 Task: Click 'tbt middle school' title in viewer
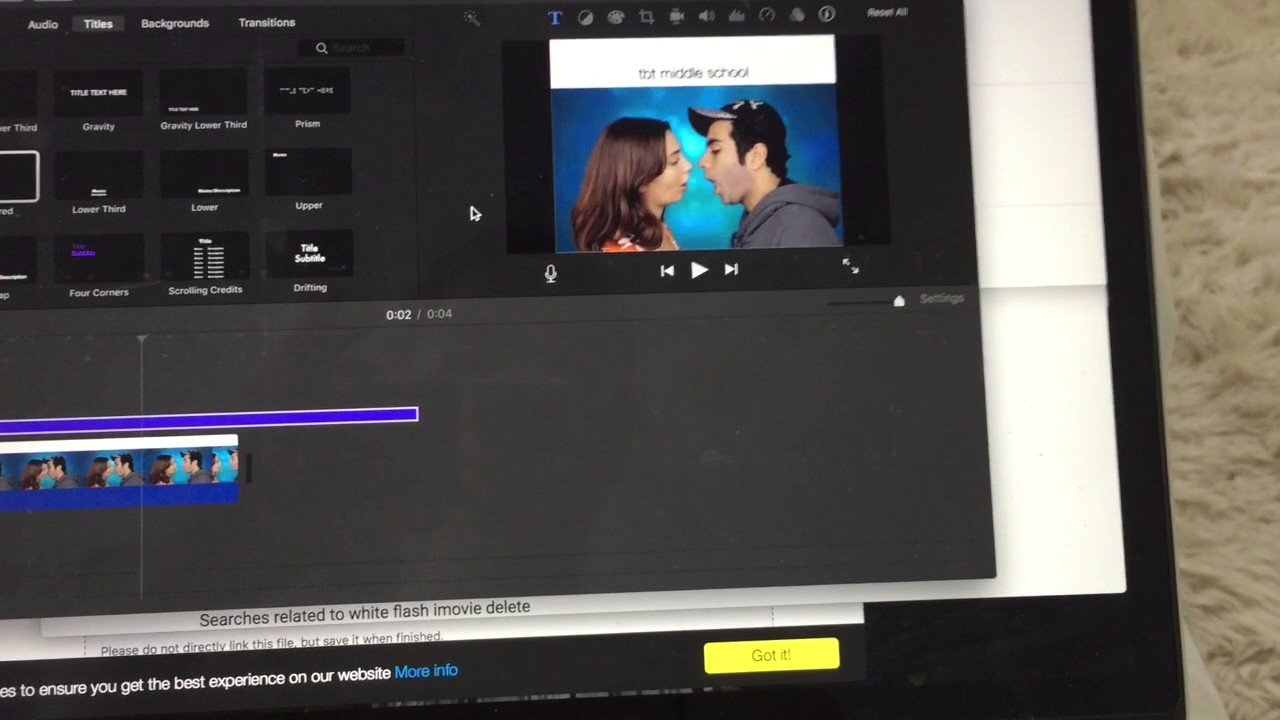pyautogui.click(x=693, y=73)
